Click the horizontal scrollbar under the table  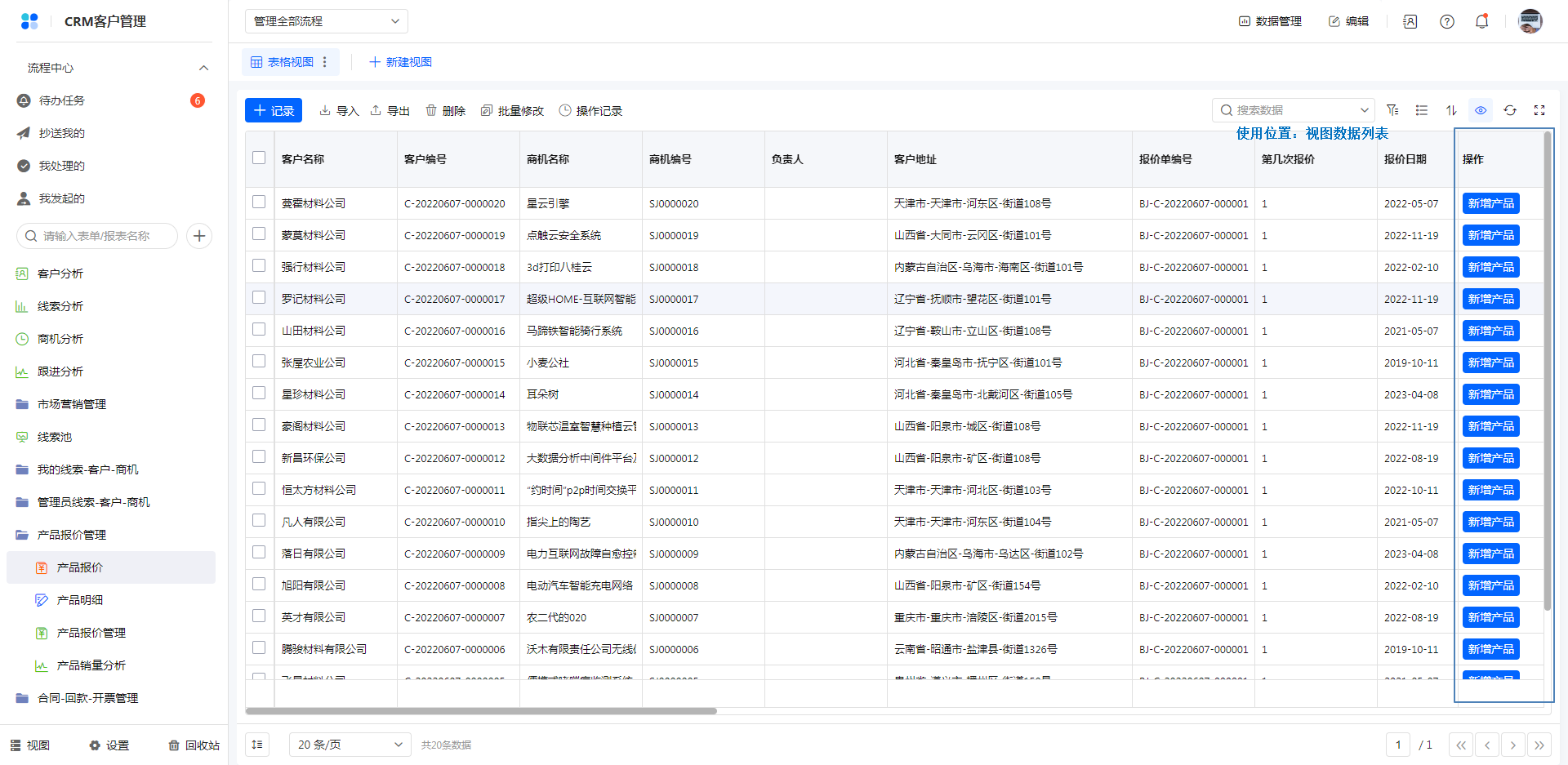(480, 711)
